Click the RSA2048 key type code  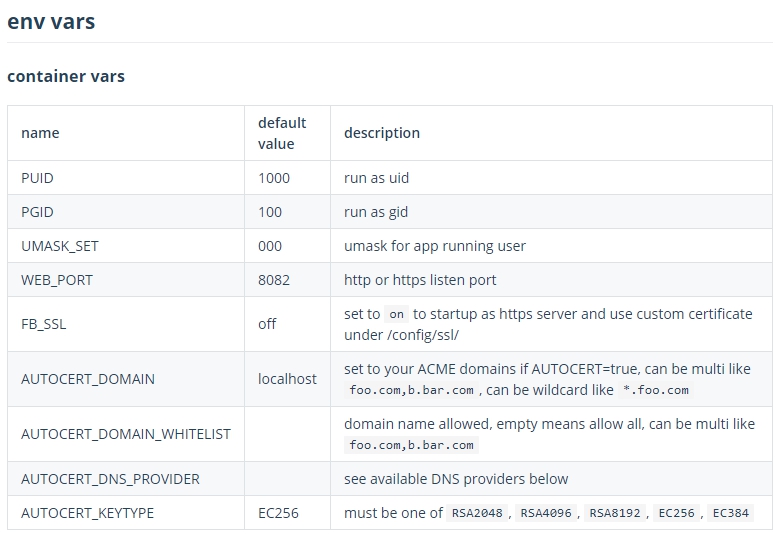coord(476,513)
